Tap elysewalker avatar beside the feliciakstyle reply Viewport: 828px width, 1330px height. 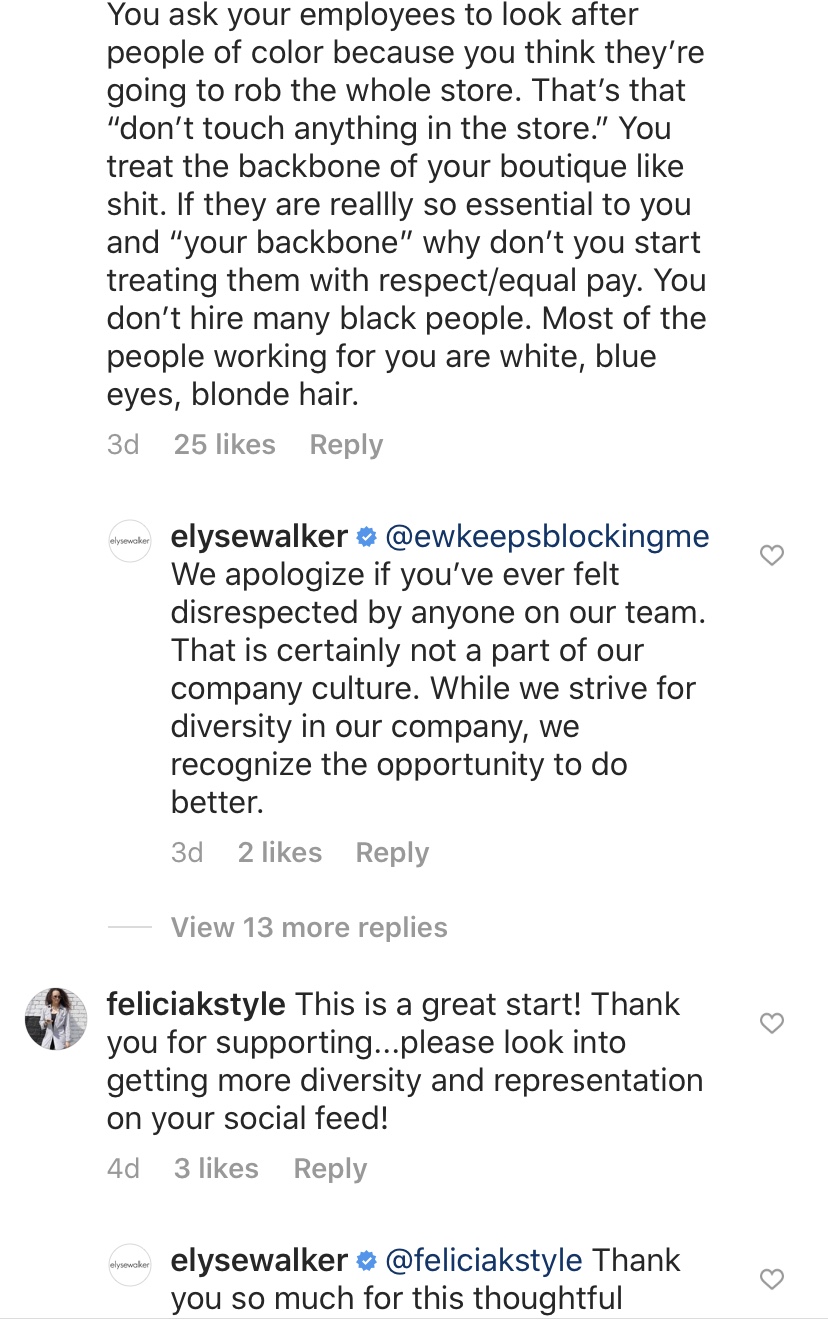click(129, 1264)
